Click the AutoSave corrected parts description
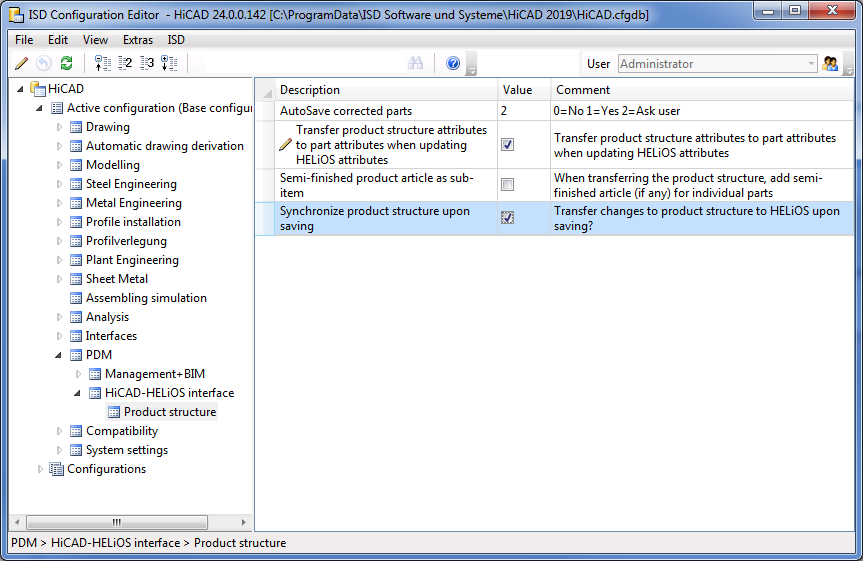The image size is (863, 561). 346,111
